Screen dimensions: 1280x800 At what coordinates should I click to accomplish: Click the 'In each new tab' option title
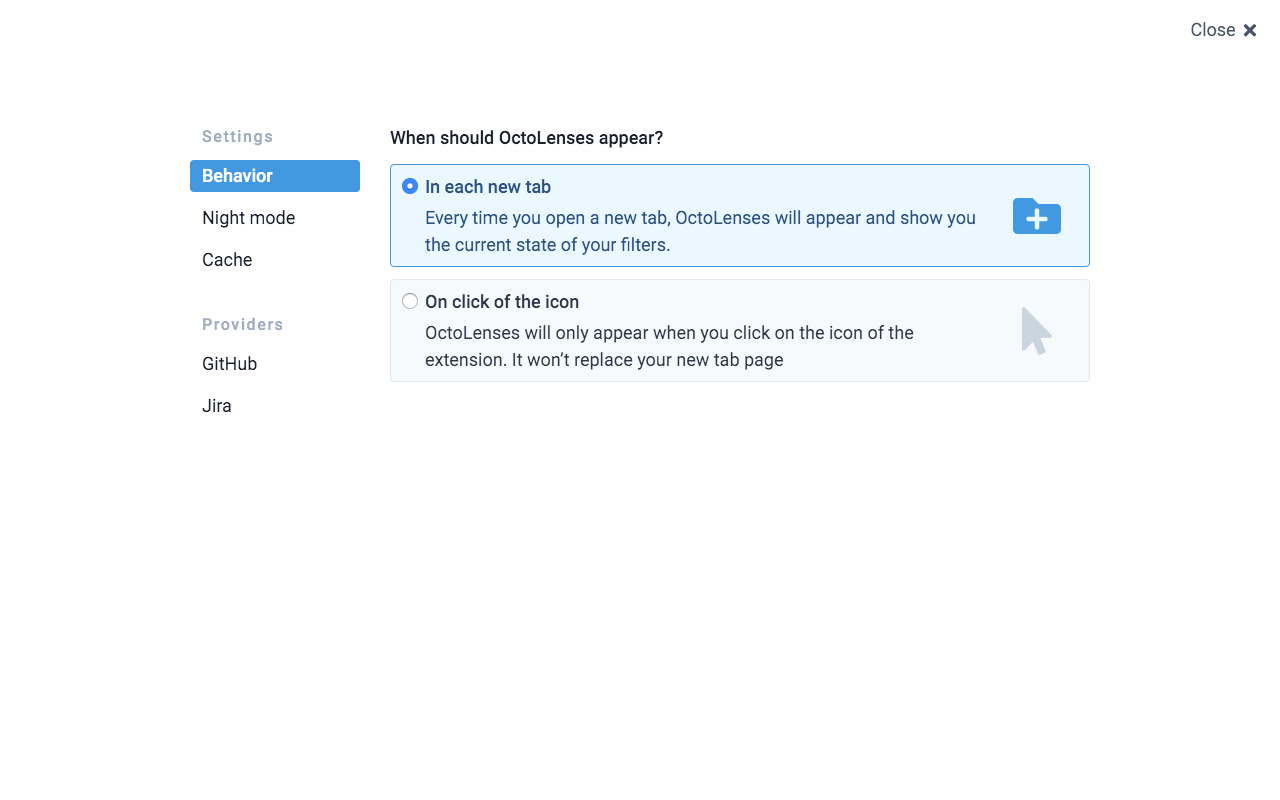[488, 187]
